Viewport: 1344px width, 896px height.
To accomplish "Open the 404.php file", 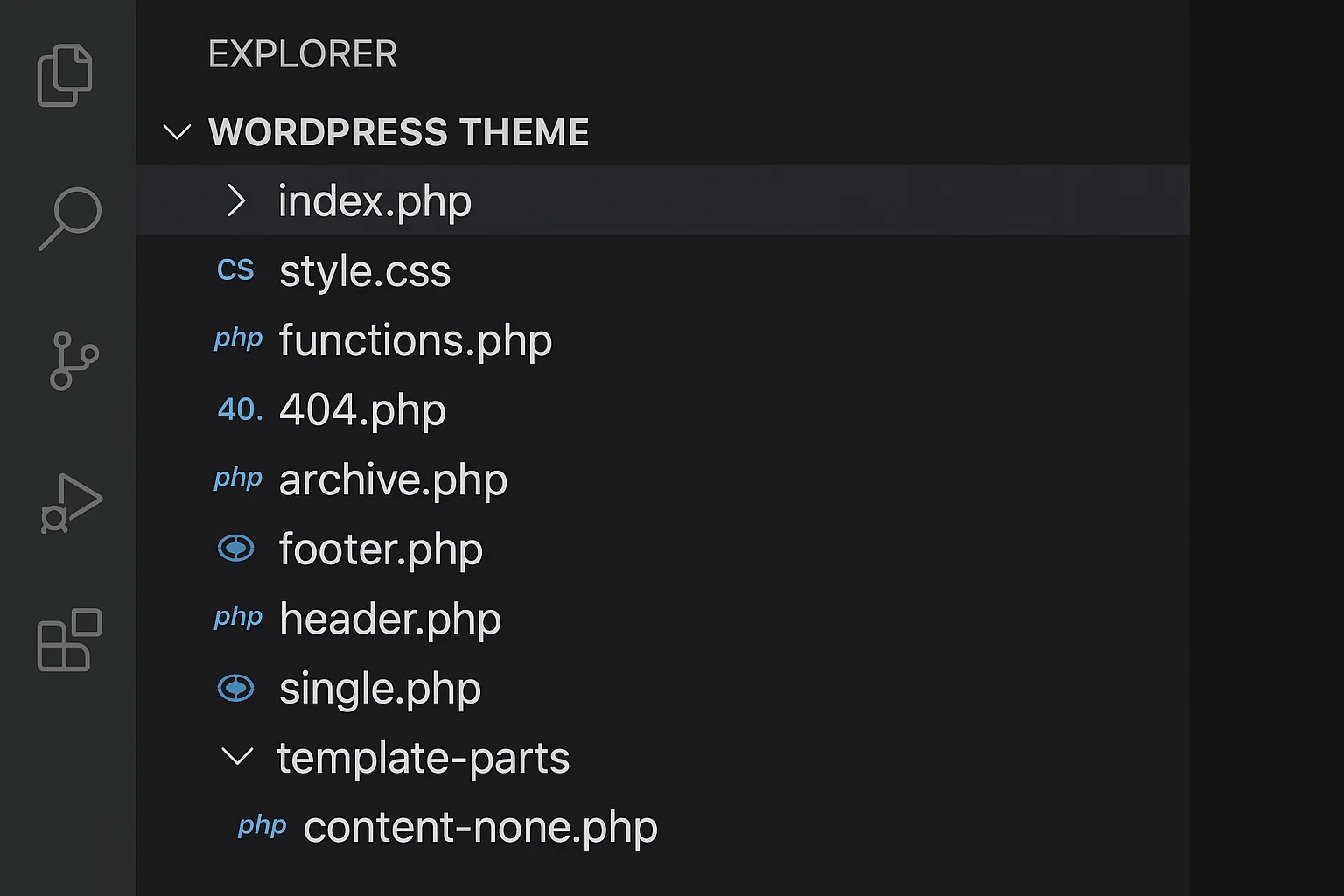I will pyautogui.click(x=362, y=409).
